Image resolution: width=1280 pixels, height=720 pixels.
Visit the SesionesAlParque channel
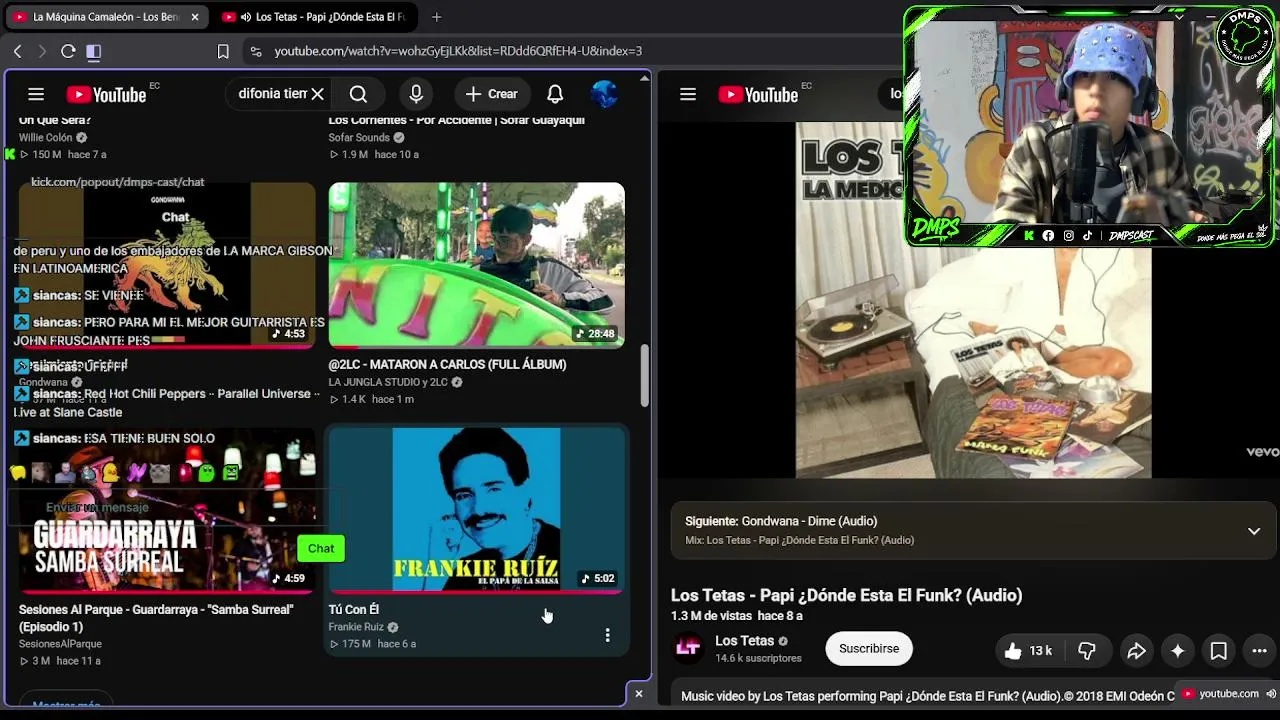click(60, 644)
